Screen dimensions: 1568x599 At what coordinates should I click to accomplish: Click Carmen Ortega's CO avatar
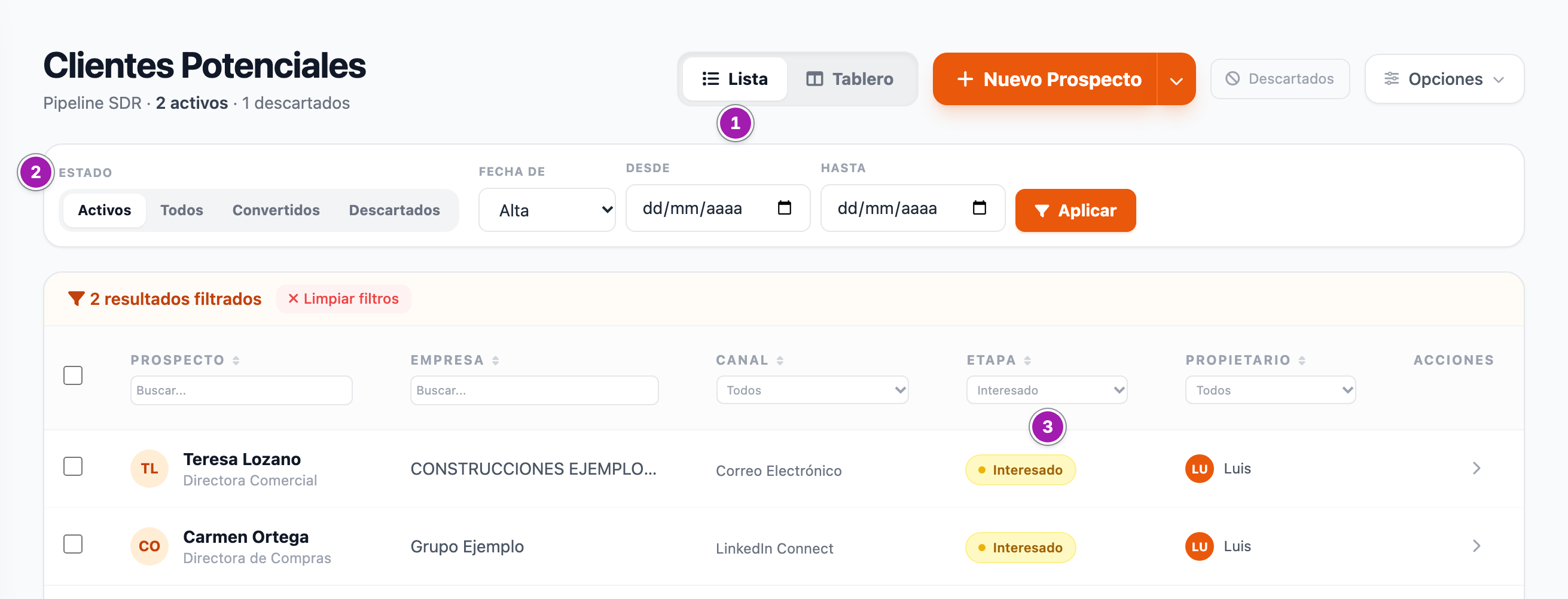pyautogui.click(x=149, y=546)
